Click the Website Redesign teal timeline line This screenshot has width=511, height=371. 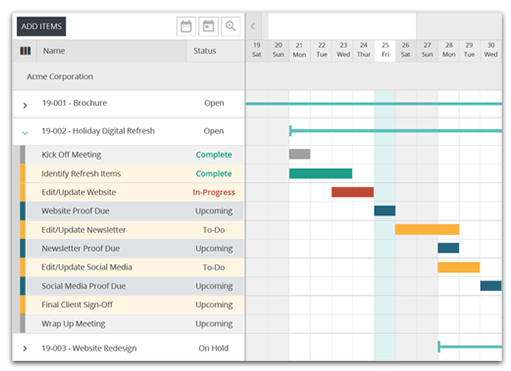470,347
